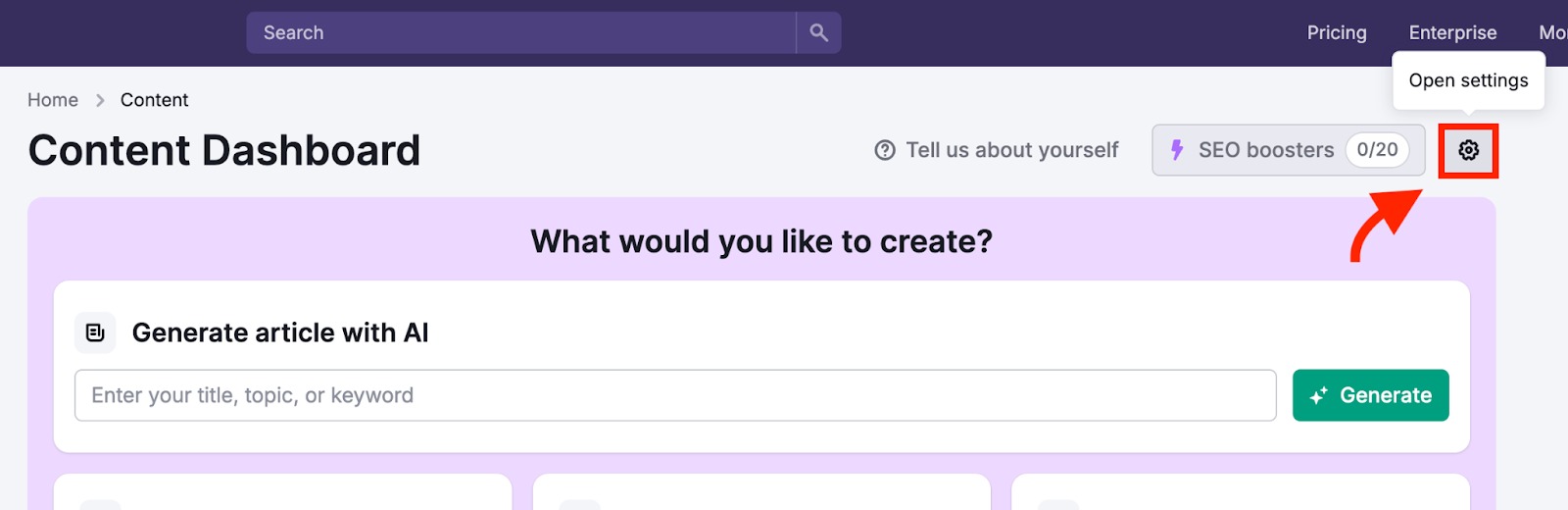Viewport: 1568px width, 510px height.
Task: Click the lightning bolt SEO boosters icon
Action: 1177,150
